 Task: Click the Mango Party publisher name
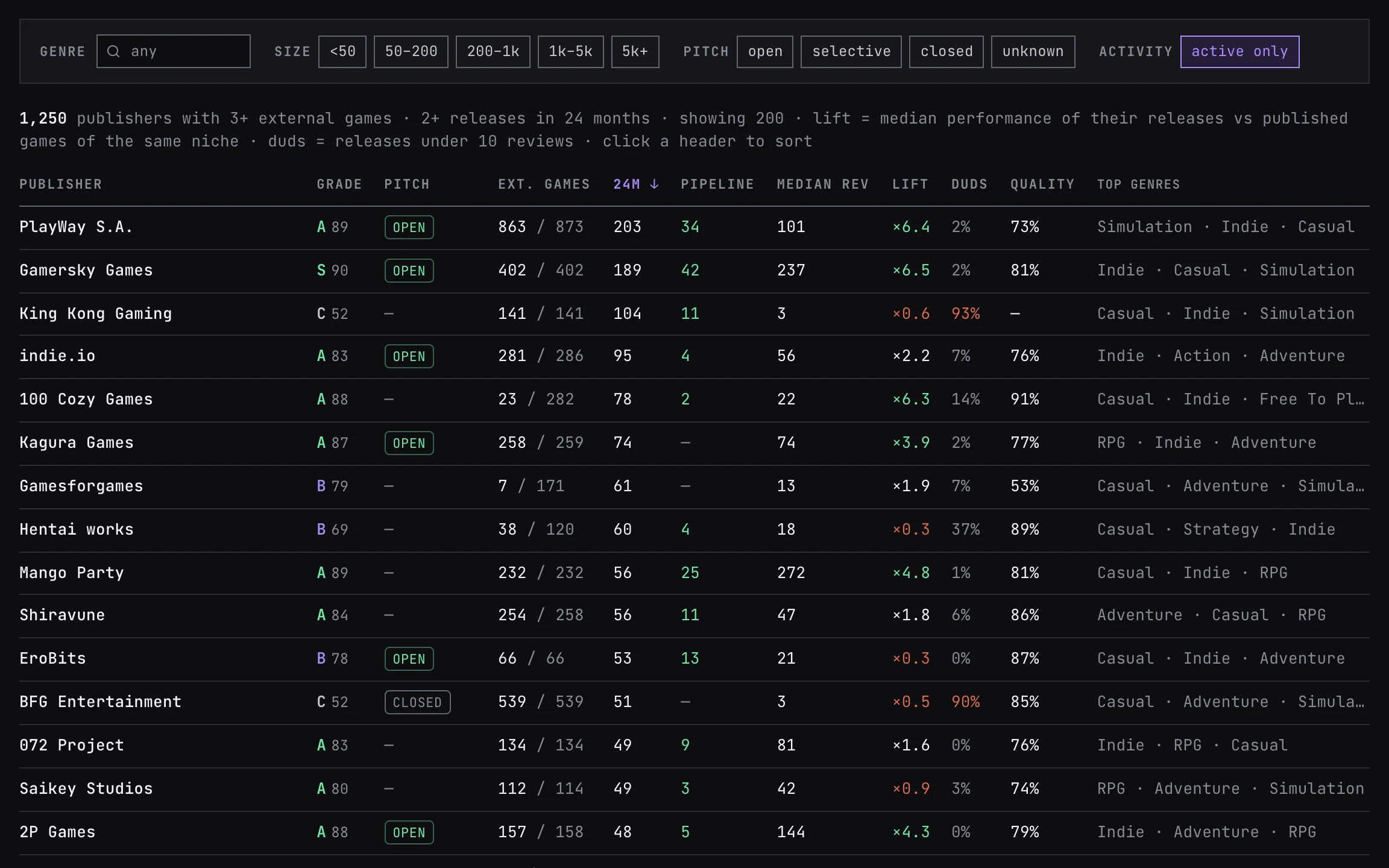tap(72, 573)
